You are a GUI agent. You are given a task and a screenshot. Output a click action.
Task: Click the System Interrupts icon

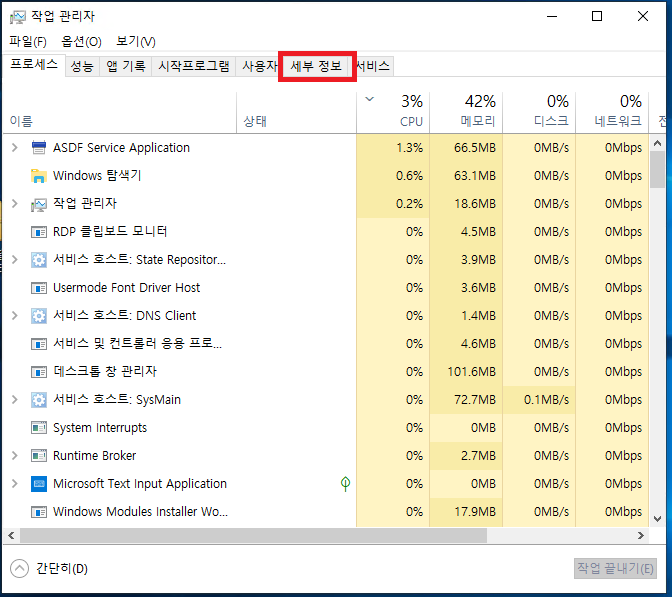point(39,428)
